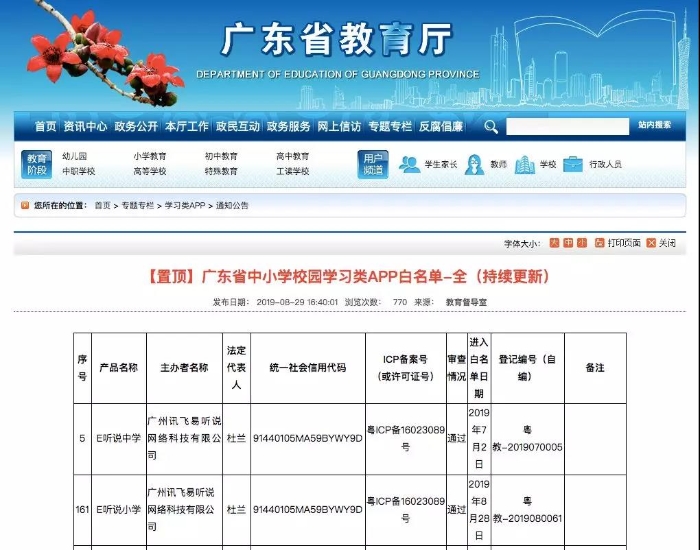
Task: Click 打印页面 text link
Action: click(x=624, y=243)
